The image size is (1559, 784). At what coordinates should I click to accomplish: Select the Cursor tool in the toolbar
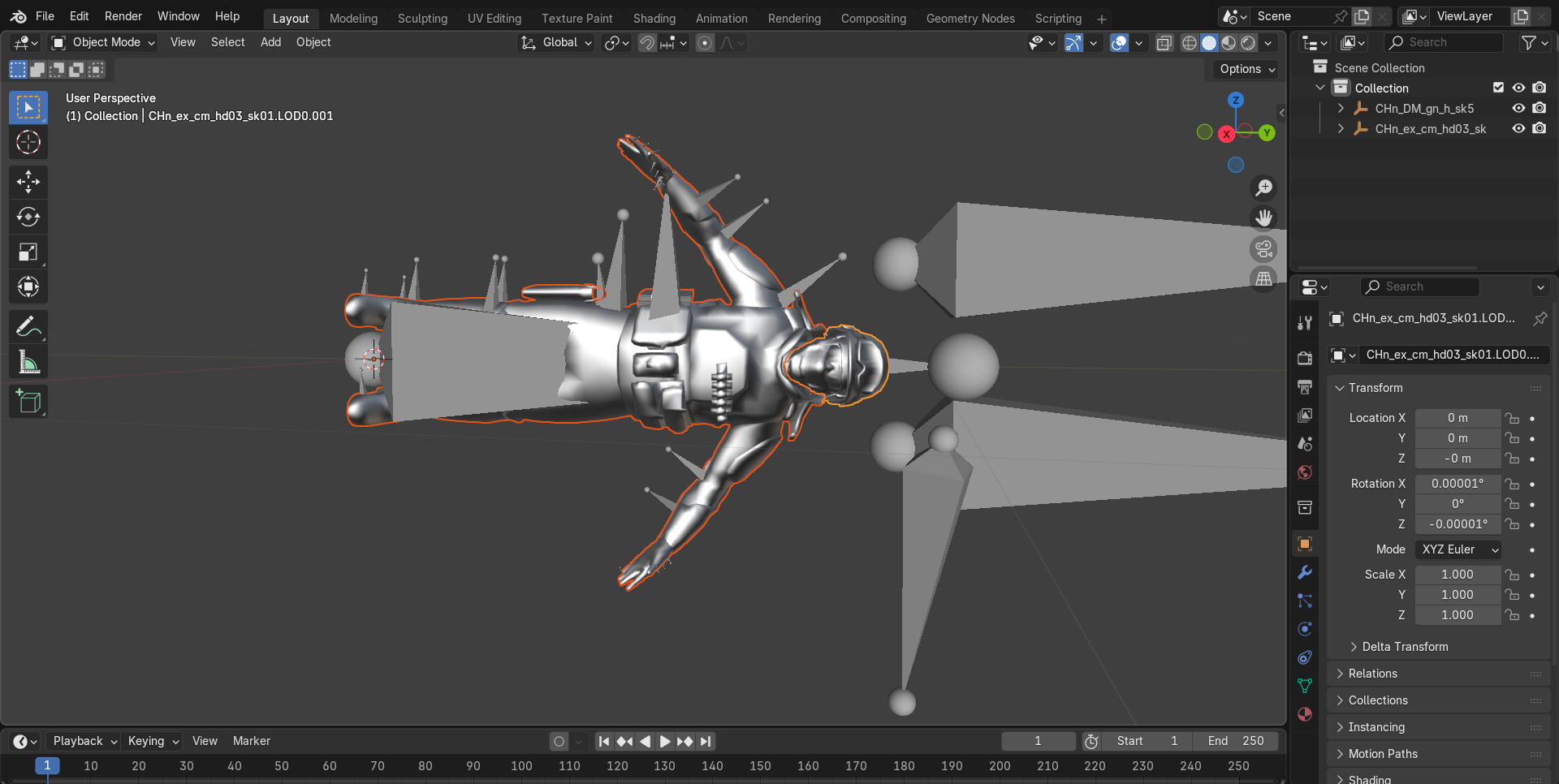coord(28,143)
